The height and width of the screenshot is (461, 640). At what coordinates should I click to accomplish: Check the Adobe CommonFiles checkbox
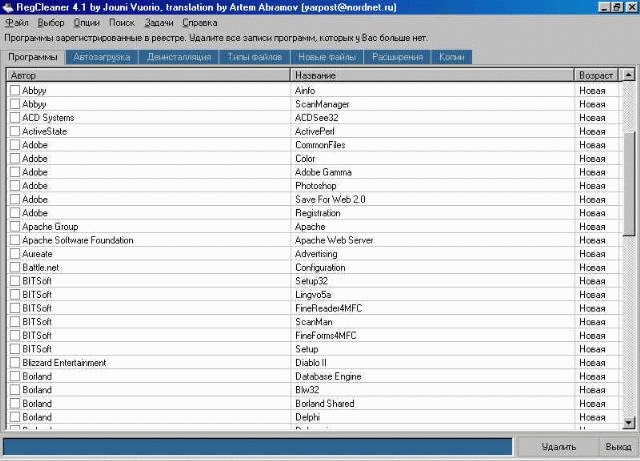pyautogui.click(x=15, y=145)
